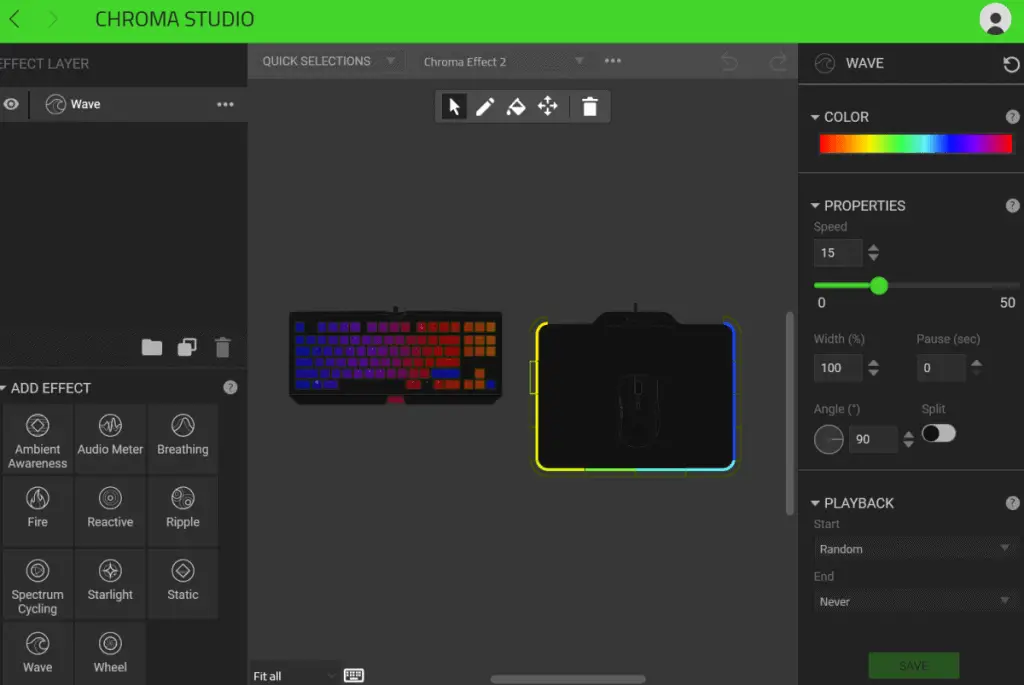
Task: Show help for Add Effect section
Action: pyautogui.click(x=230, y=388)
